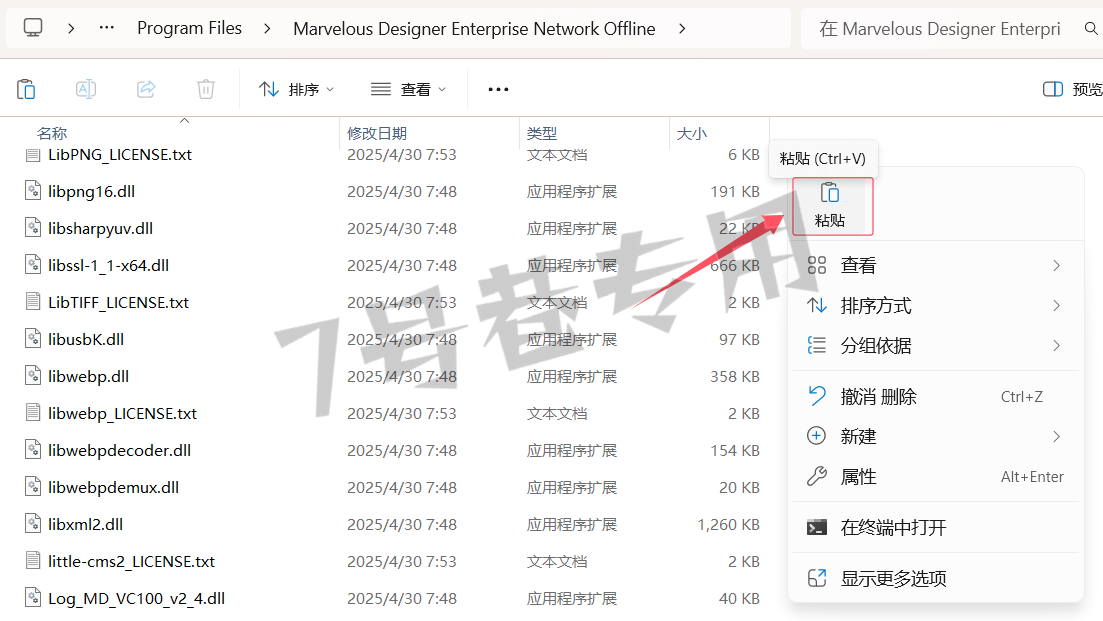Click the text file icon of LibTIFF_LICENSE.txt

[x=32, y=302]
